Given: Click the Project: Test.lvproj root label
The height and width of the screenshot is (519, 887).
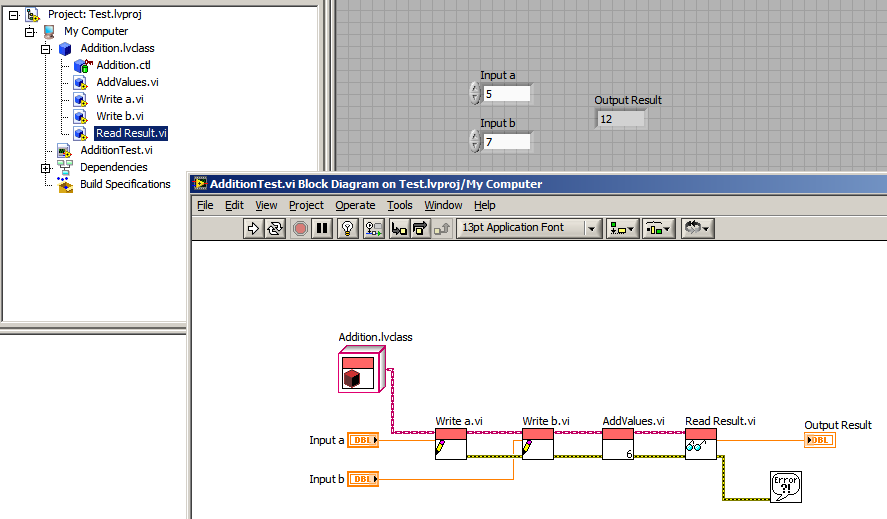Looking at the screenshot, I should coord(95,14).
